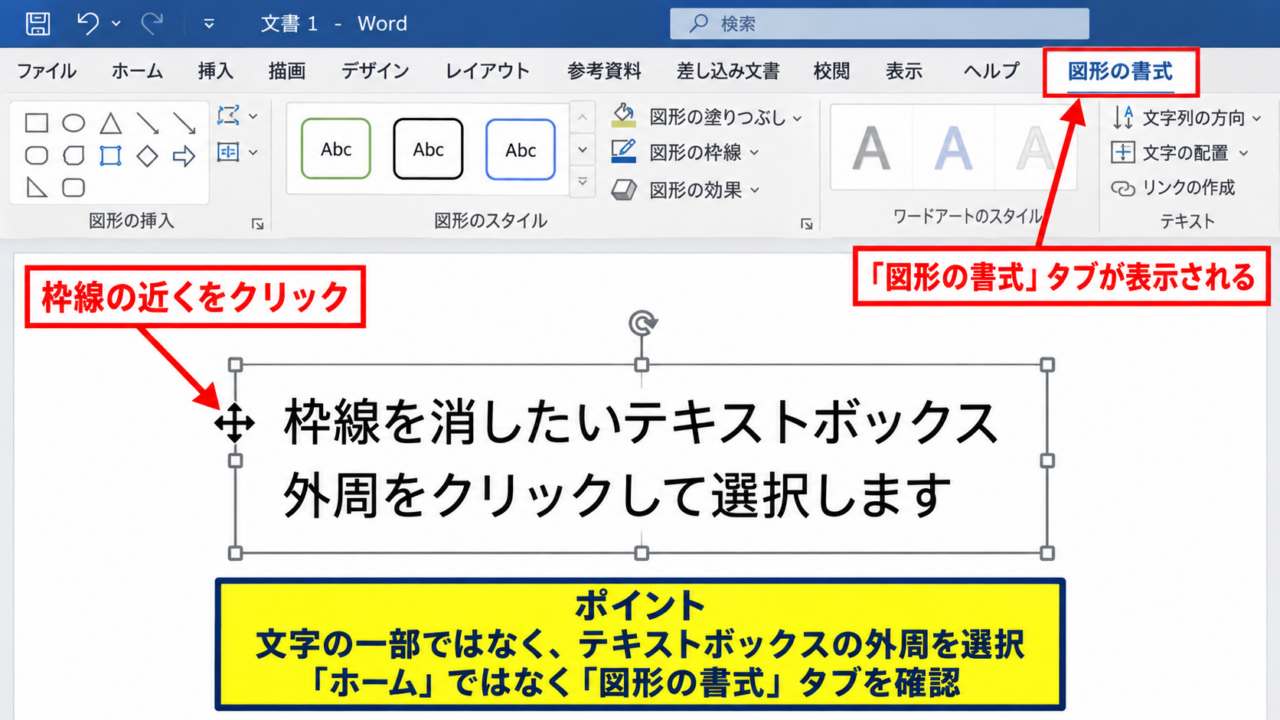Screen dimensions: 1280x720
Task: Apply the light outline WordArt A style
Action: click(1036, 149)
